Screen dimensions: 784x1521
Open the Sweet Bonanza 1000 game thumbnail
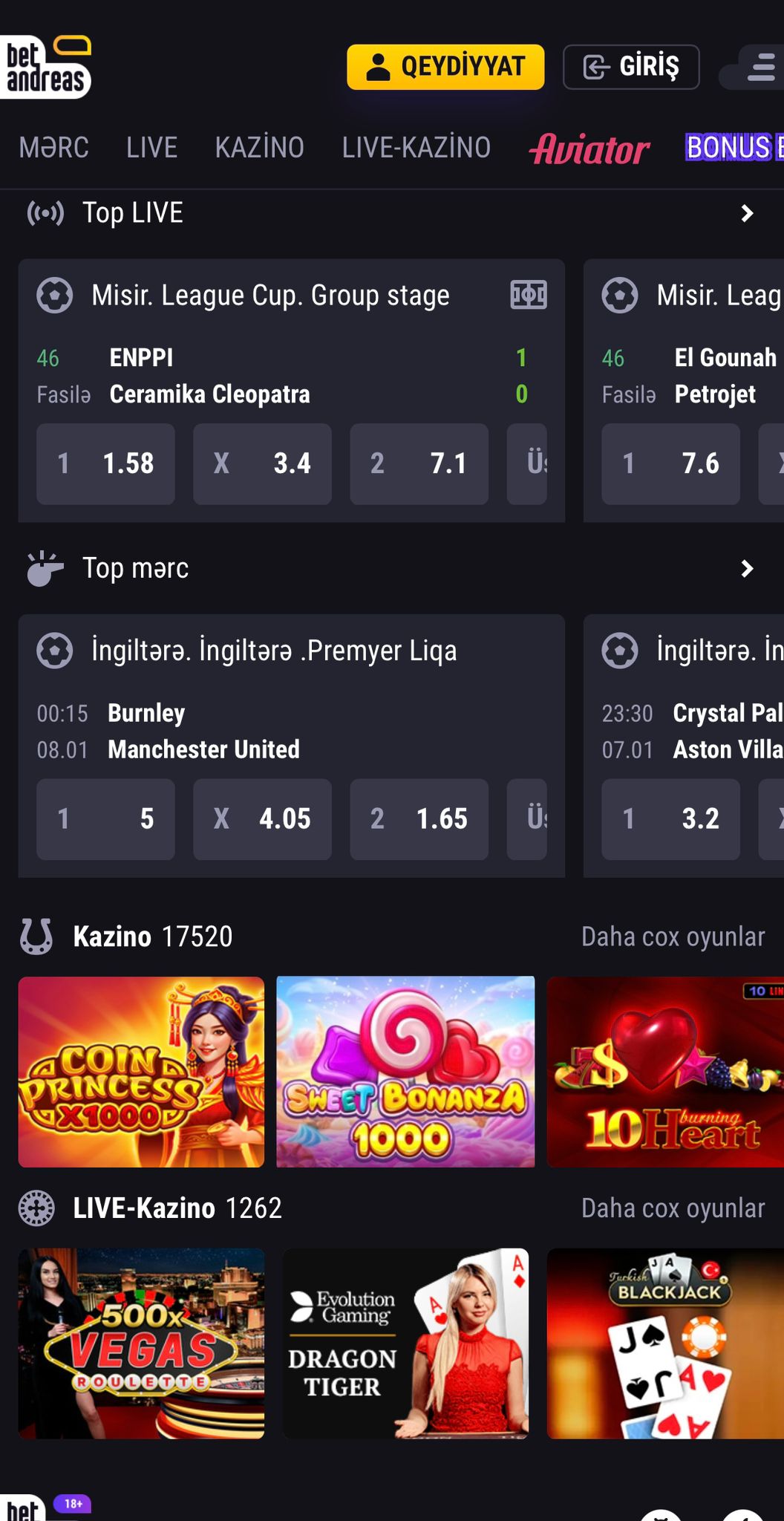click(x=405, y=1072)
